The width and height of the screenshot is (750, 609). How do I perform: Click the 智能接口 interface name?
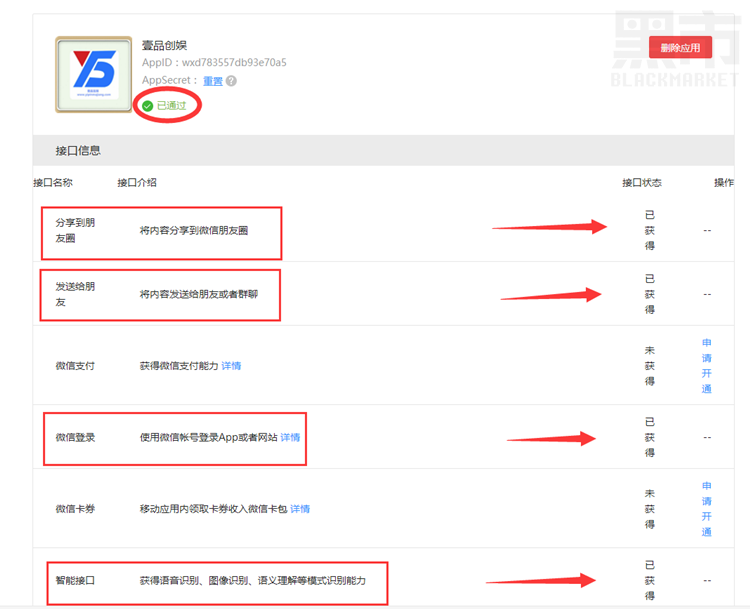(x=75, y=580)
